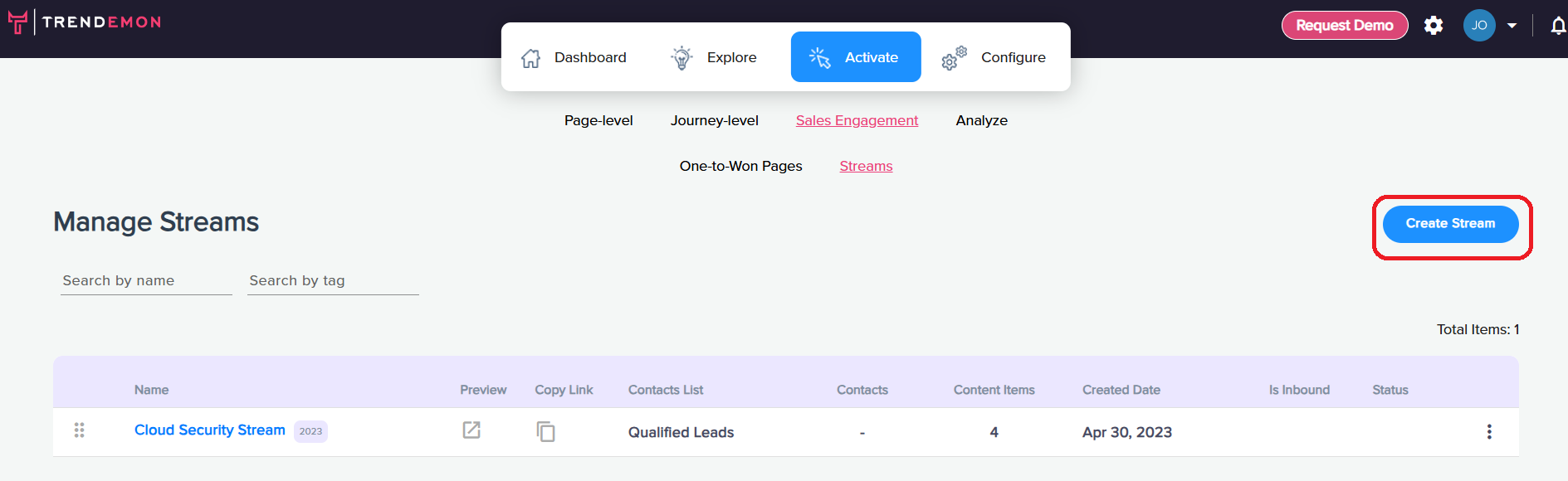Click the Contacts column header

[862, 390]
